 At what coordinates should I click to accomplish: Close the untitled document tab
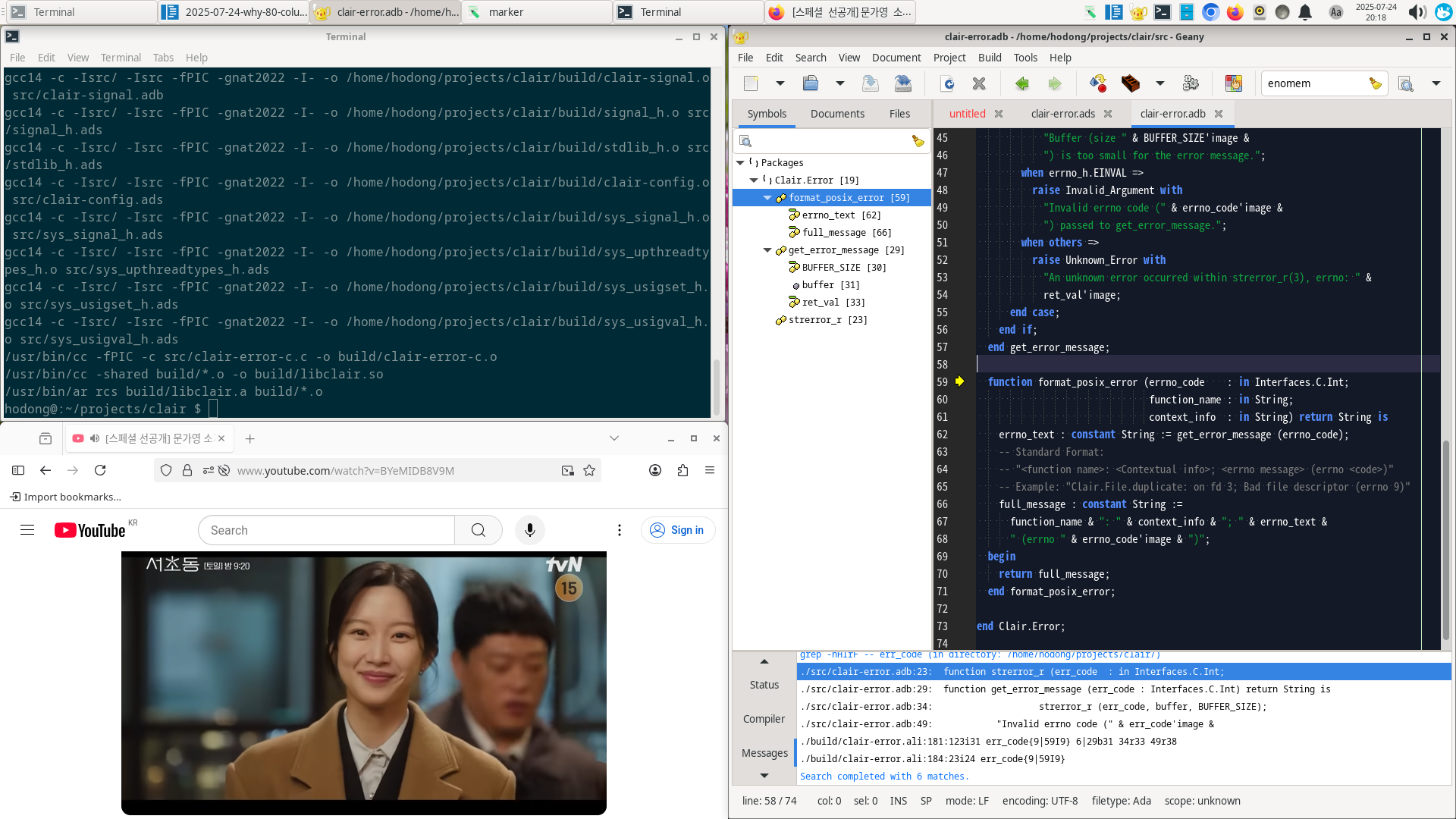pyautogui.click(x=999, y=114)
